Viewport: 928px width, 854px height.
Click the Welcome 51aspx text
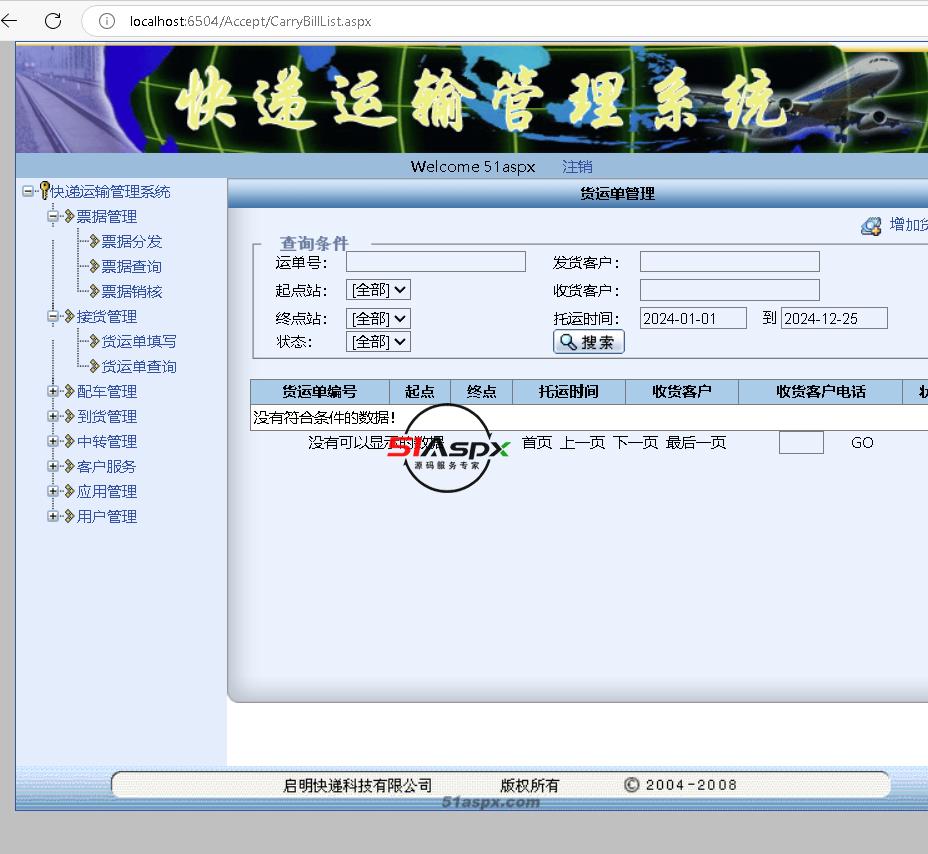pos(473,167)
